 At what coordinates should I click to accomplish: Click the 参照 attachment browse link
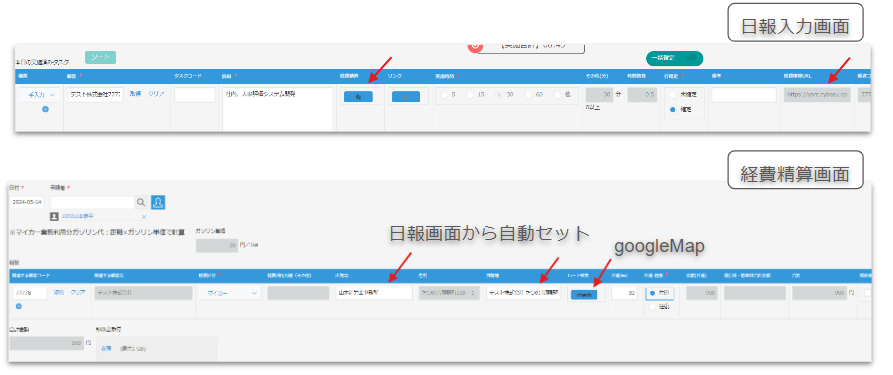[x=105, y=348]
